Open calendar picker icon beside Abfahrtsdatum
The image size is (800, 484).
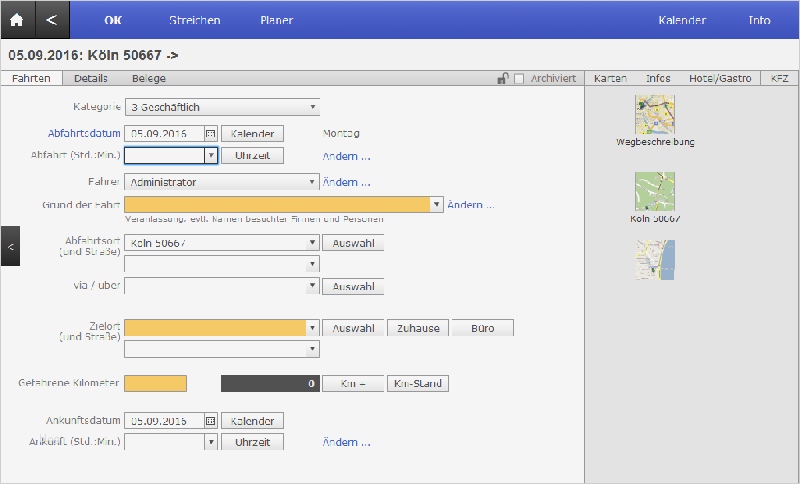click(x=211, y=134)
